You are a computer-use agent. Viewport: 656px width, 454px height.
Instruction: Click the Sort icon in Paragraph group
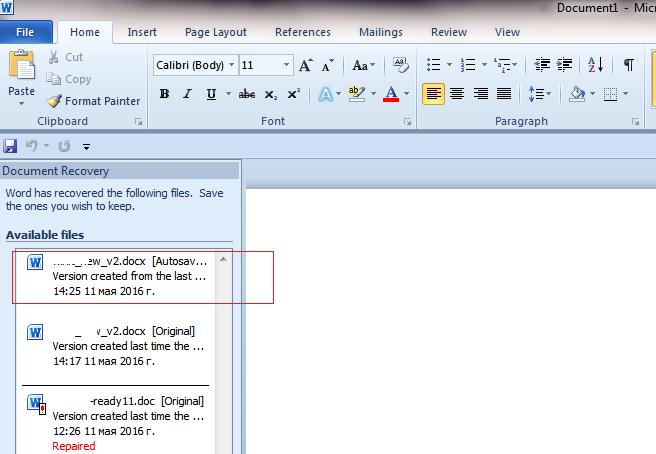point(596,66)
